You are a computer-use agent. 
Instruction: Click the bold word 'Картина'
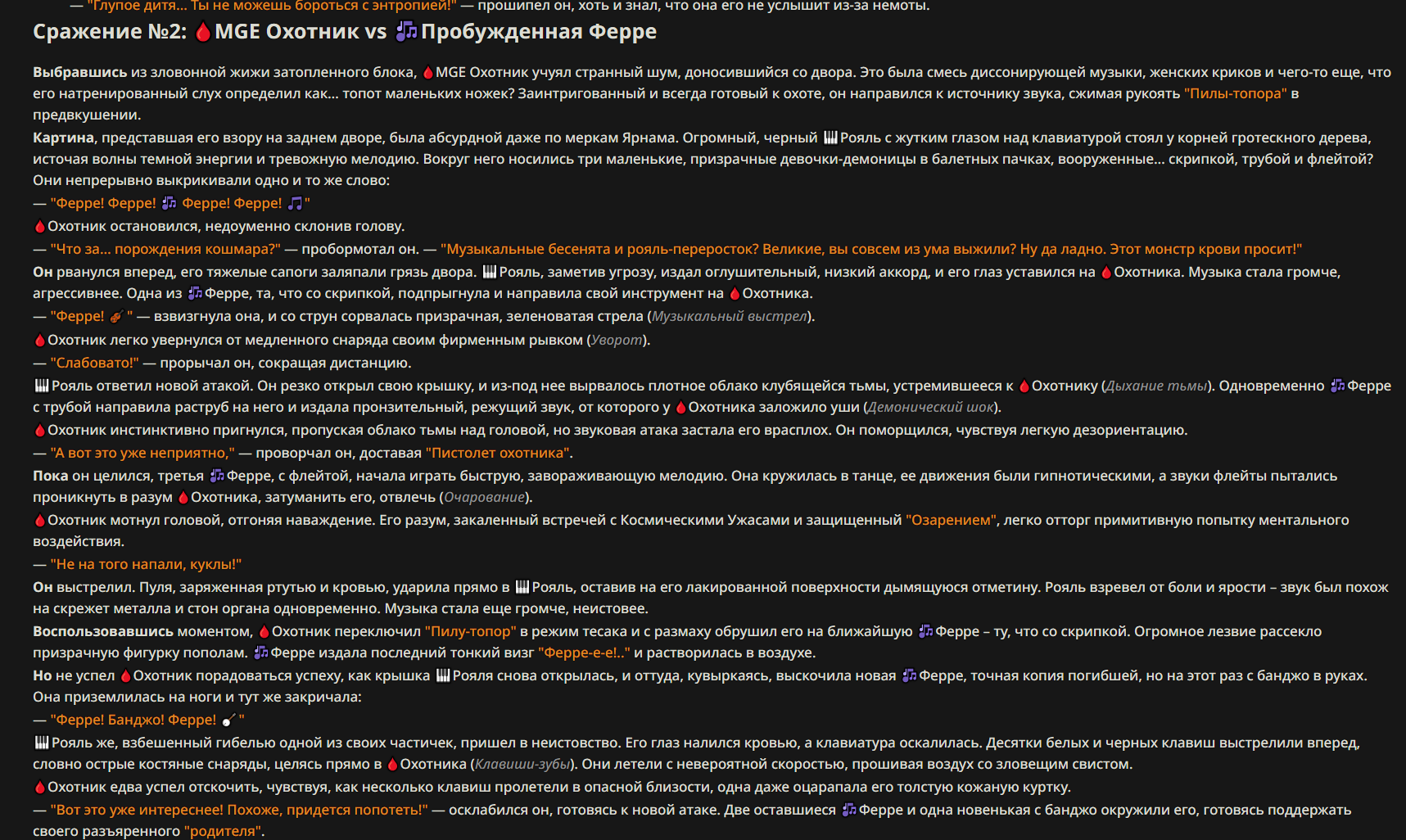click(64, 138)
